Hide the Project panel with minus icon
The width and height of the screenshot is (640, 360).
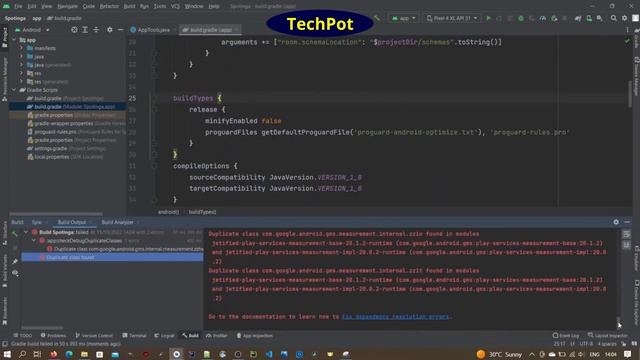pyautogui.click(x=120, y=30)
